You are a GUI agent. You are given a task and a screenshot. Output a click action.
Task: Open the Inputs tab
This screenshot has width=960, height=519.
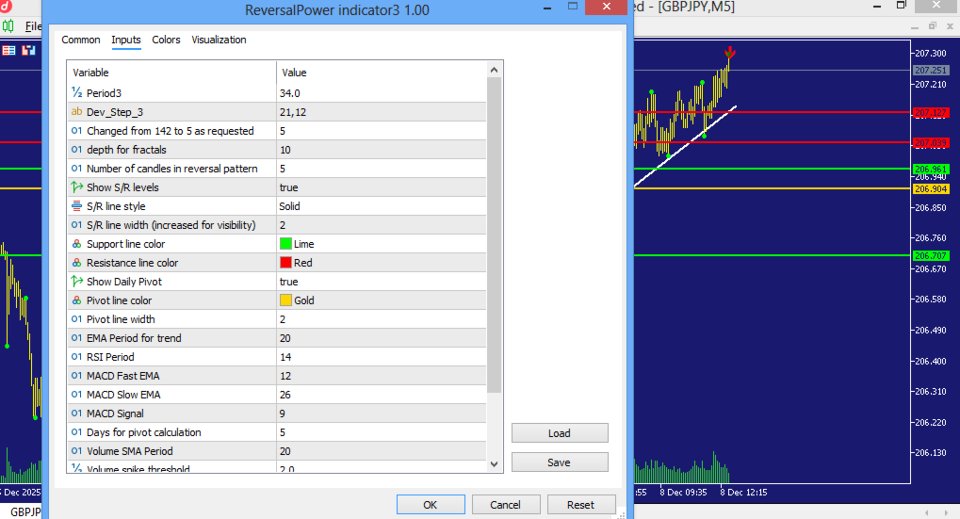126,40
